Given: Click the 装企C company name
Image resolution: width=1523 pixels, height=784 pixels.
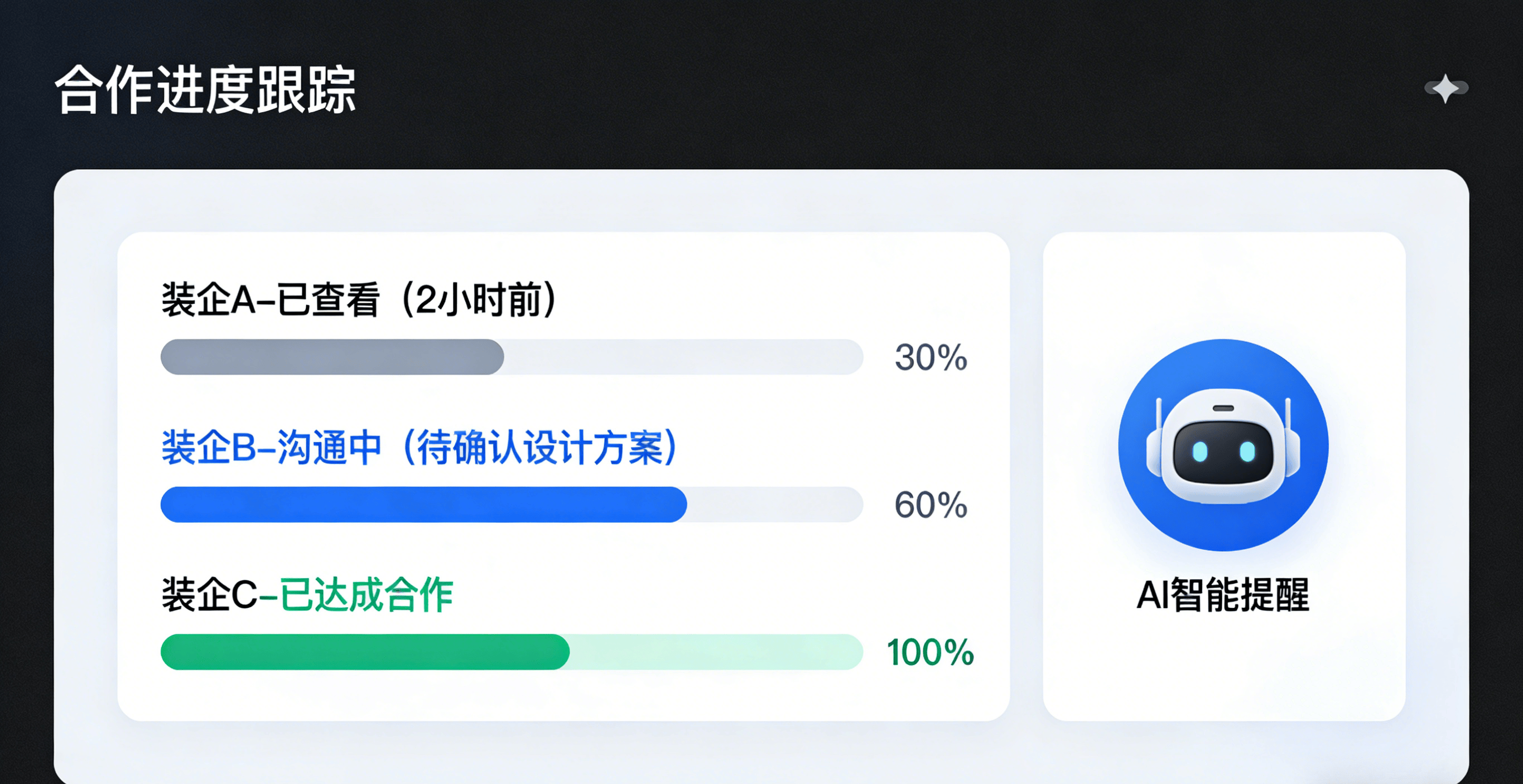Looking at the screenshot, I should [209, 595].
